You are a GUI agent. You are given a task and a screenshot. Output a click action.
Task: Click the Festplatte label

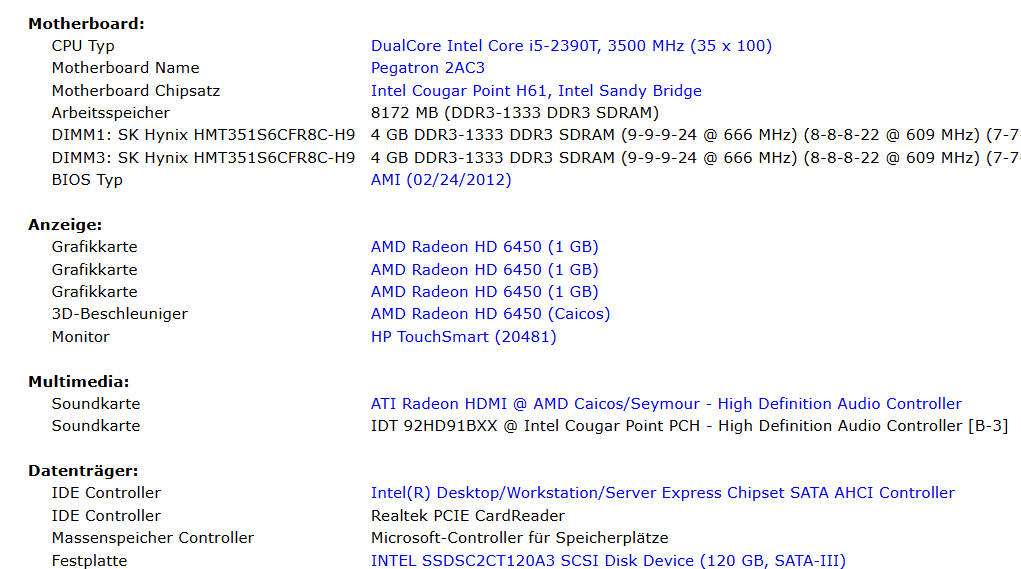90,561
